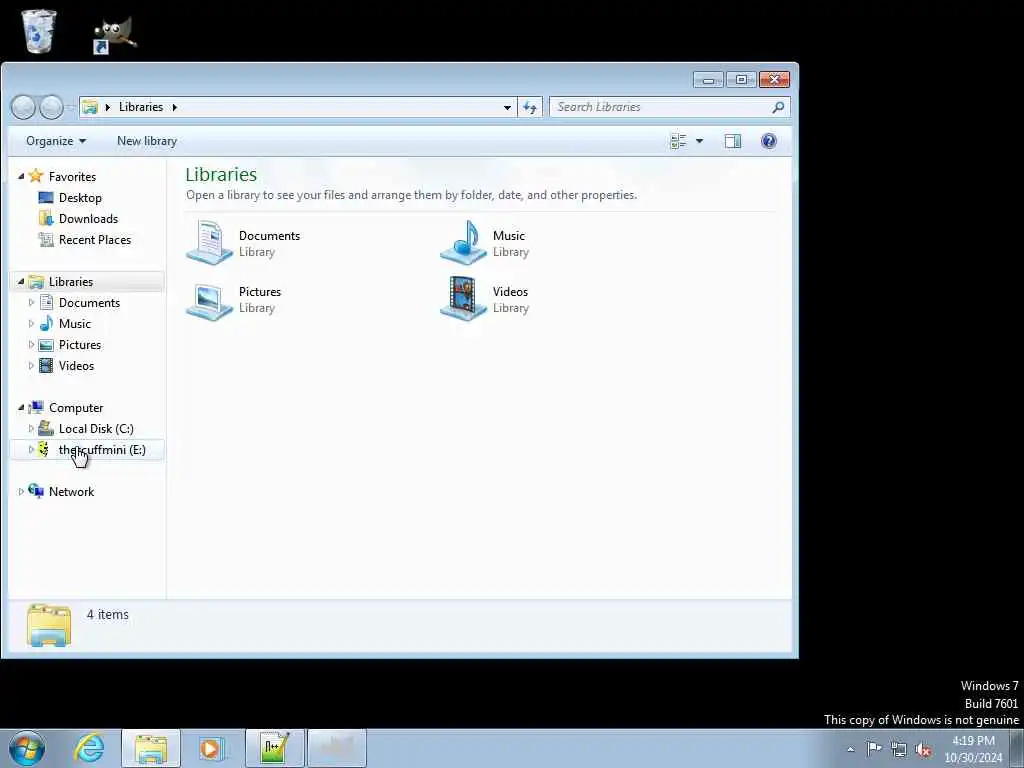Click the search magnifier icon
This screenshot has width=1024, height=768.
point(778,107)
